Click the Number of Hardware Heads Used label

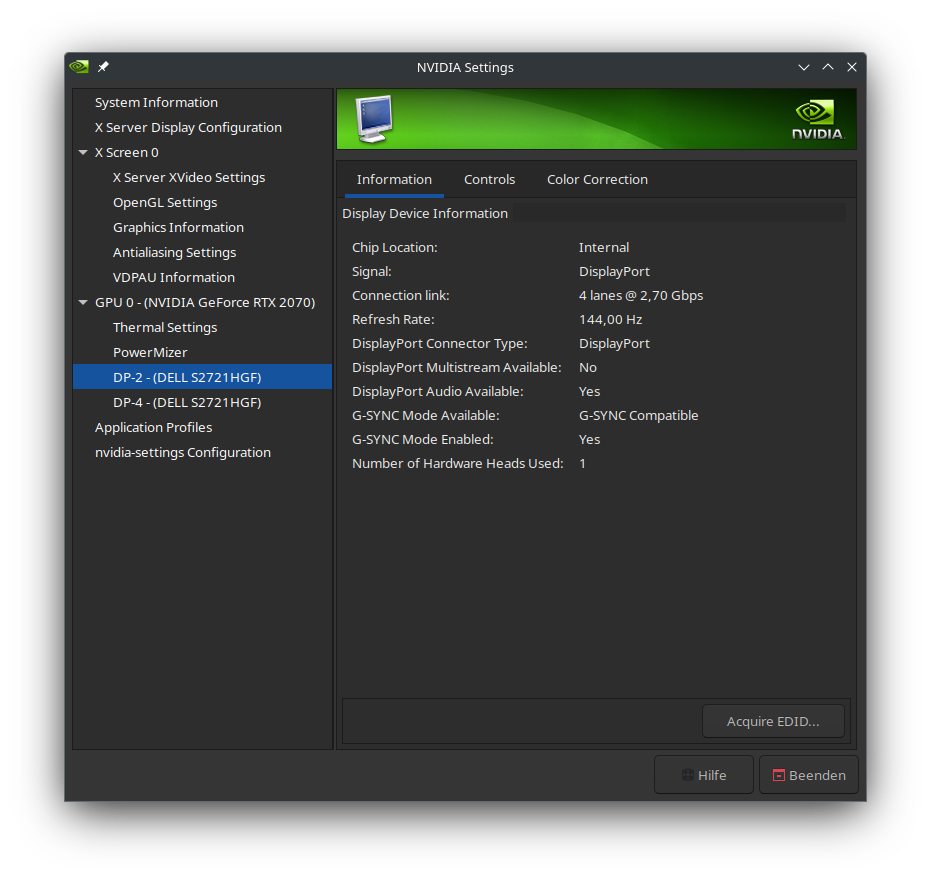coord(458,464)
